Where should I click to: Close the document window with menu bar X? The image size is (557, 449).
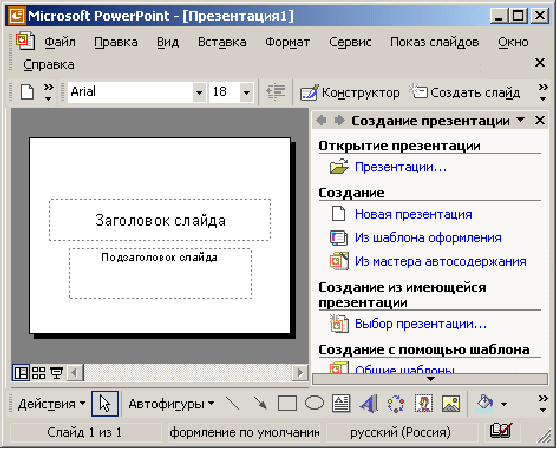tap(540, 63)
